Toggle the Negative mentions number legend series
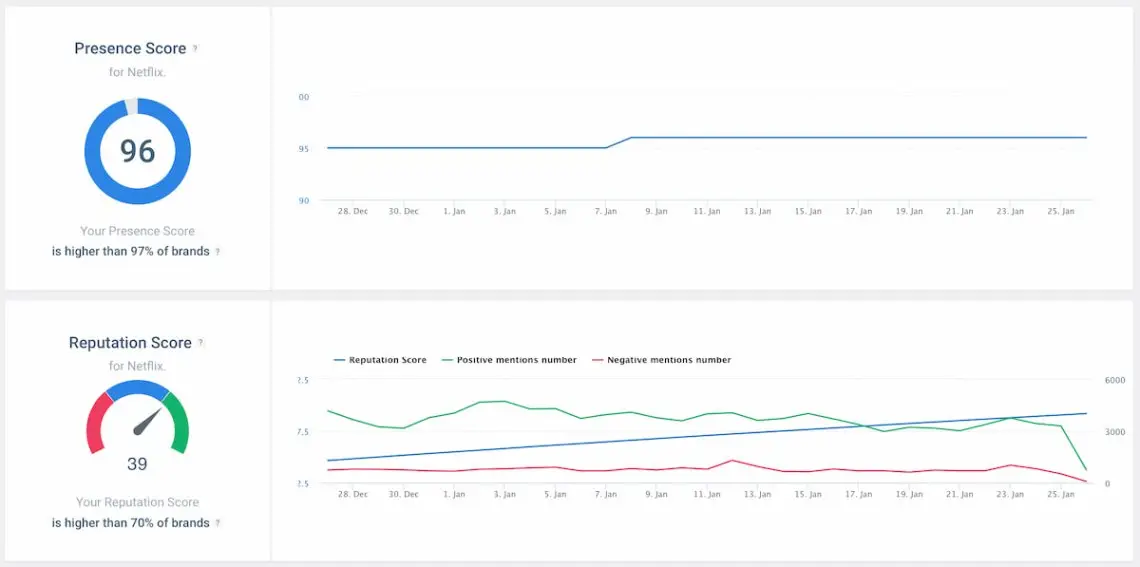The width and height of the screenshot is (1140, 567). click(x=662, y=360)
